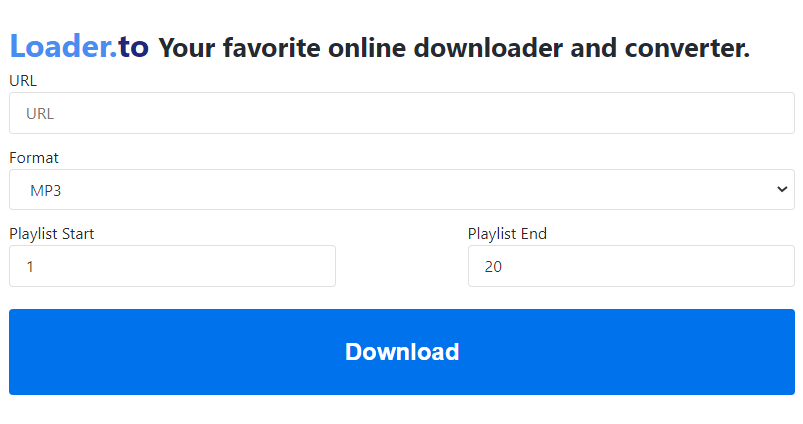Click the white "Download" text on the button

pos(402,352)
